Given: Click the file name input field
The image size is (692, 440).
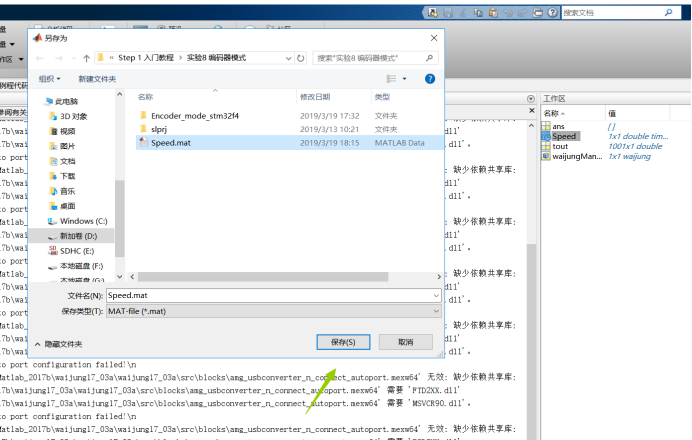Looking at the screenshot, I should (x=269, y=295).
